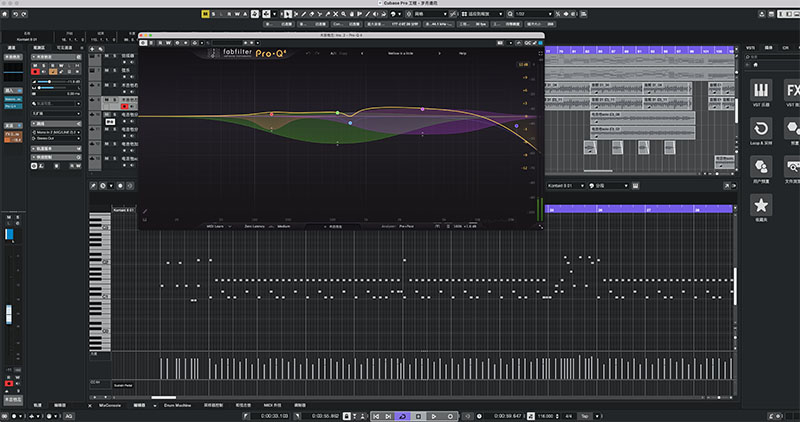Click the Pro-Q previous preset arrow
The image size is (800, 422).
point(362,53)
